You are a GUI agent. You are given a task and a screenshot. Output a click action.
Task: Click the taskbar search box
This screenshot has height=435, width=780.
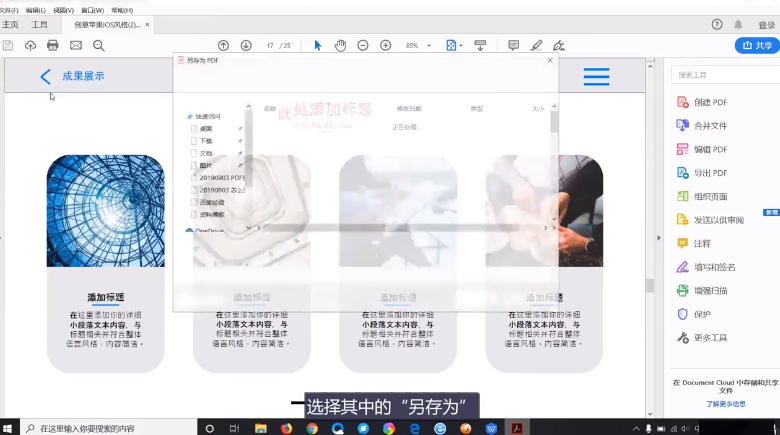(108, 428)
